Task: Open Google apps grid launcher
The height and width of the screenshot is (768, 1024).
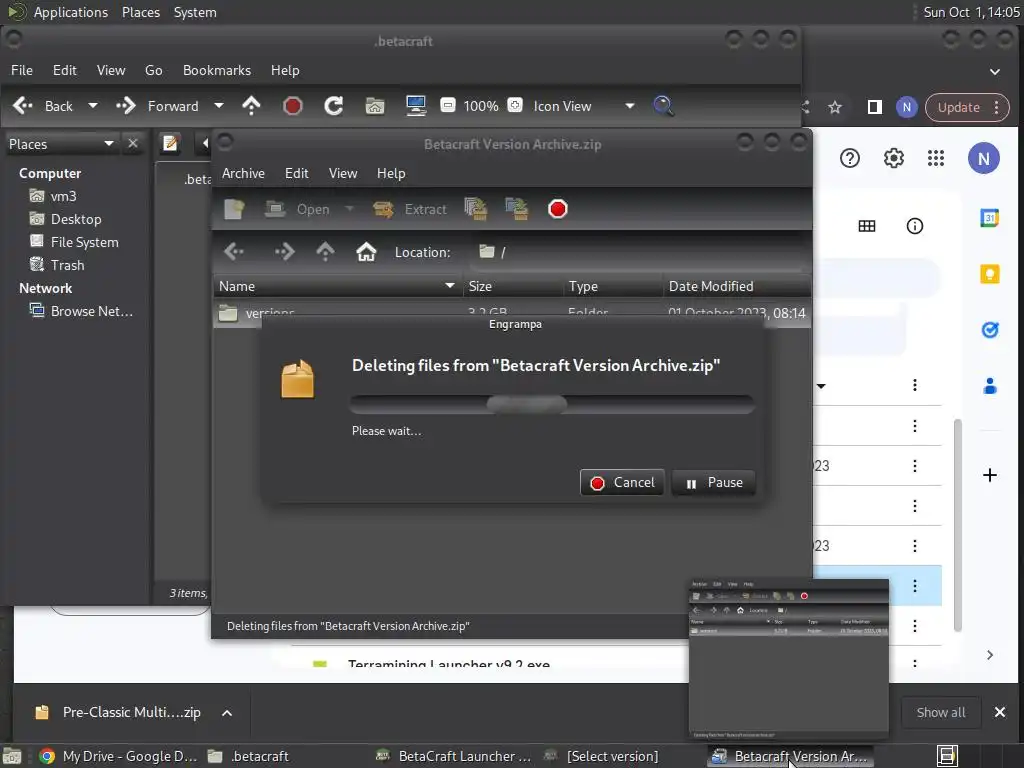Action: tap(936, 158)
